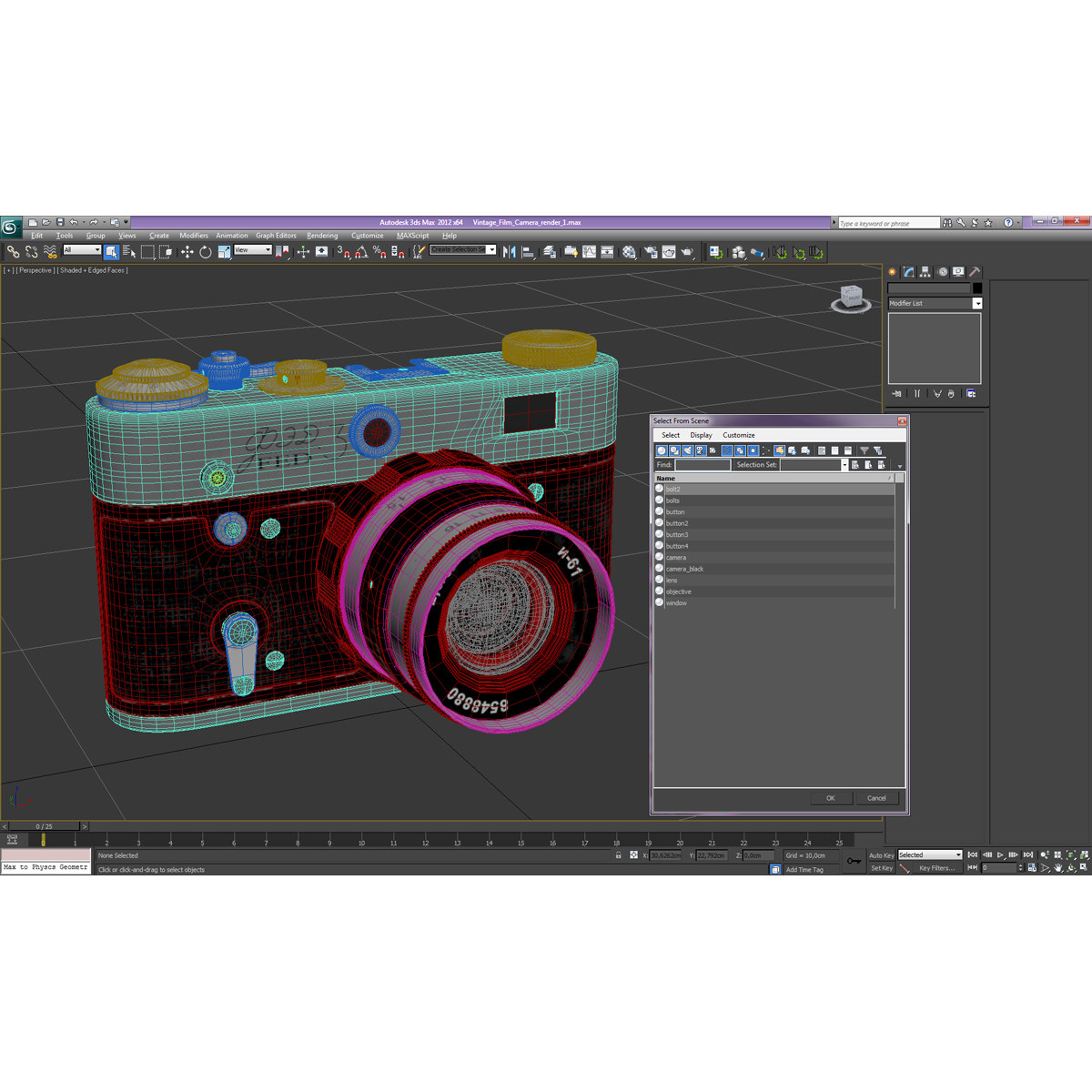Activate the Select and Scale tool
The height and width of the screenshot is (1092, 1092).
point(224,252)
